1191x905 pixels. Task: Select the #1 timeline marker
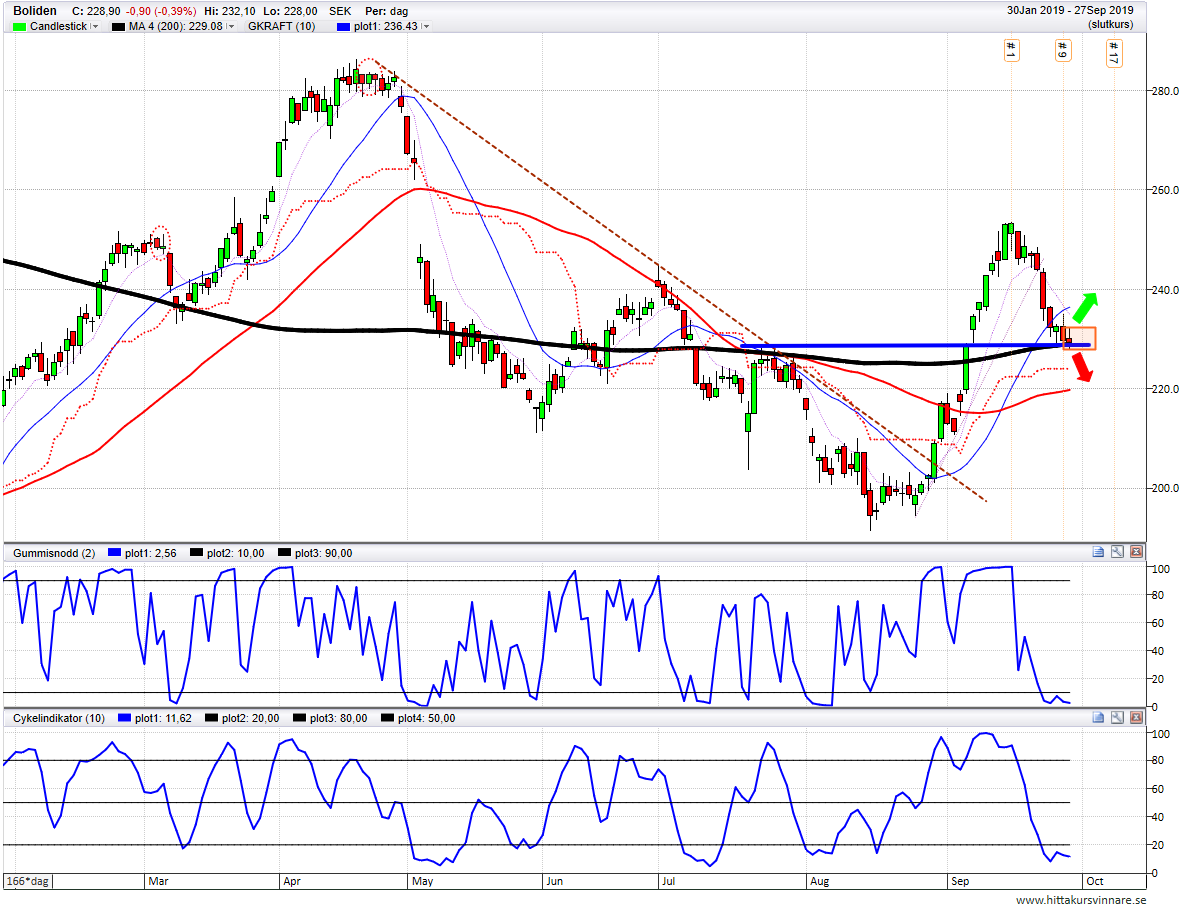[1011, 50]
